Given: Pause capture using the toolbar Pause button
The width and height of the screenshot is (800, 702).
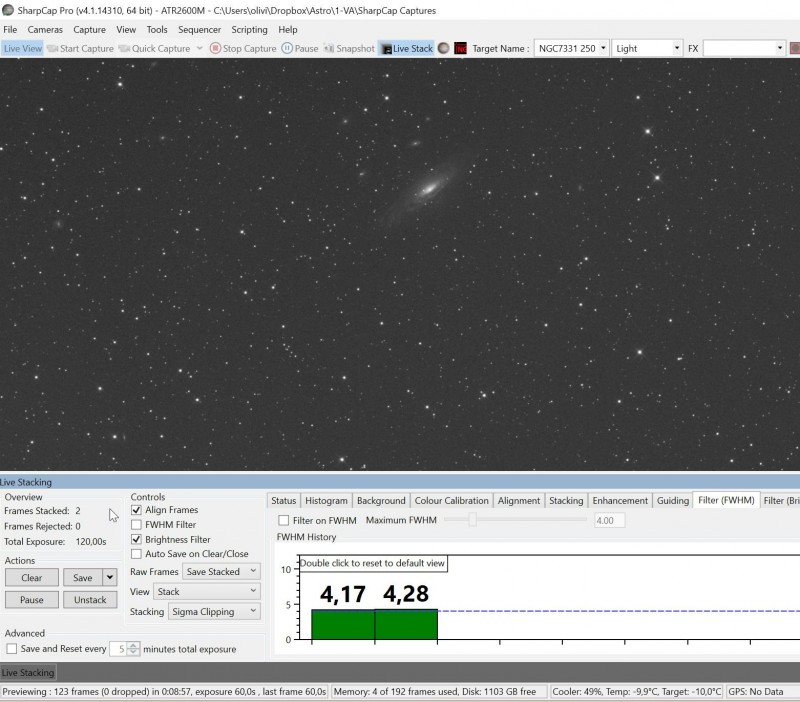Looking at the screenshot, I should pos(300,48).
